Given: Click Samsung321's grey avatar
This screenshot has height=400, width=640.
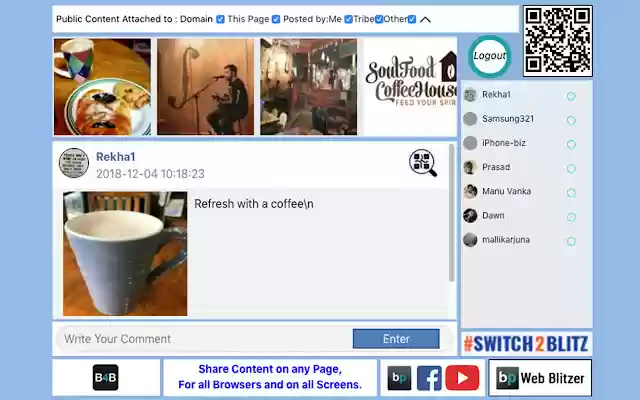Looking at the screenshot, I should [x=470, y=119].
